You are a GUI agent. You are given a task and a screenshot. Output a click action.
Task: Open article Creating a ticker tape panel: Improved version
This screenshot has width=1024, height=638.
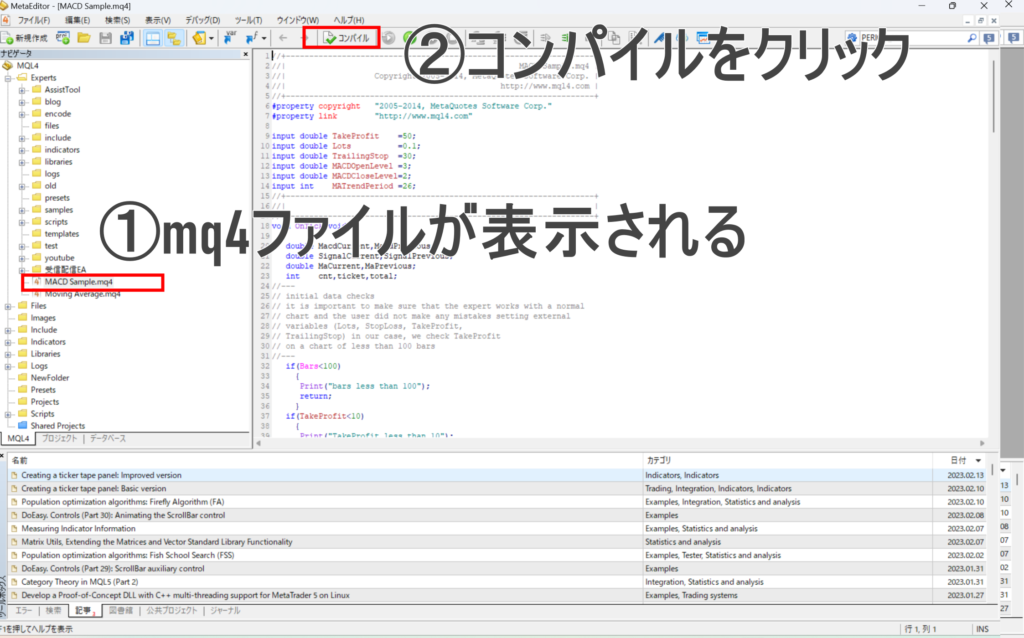point(101,475)
